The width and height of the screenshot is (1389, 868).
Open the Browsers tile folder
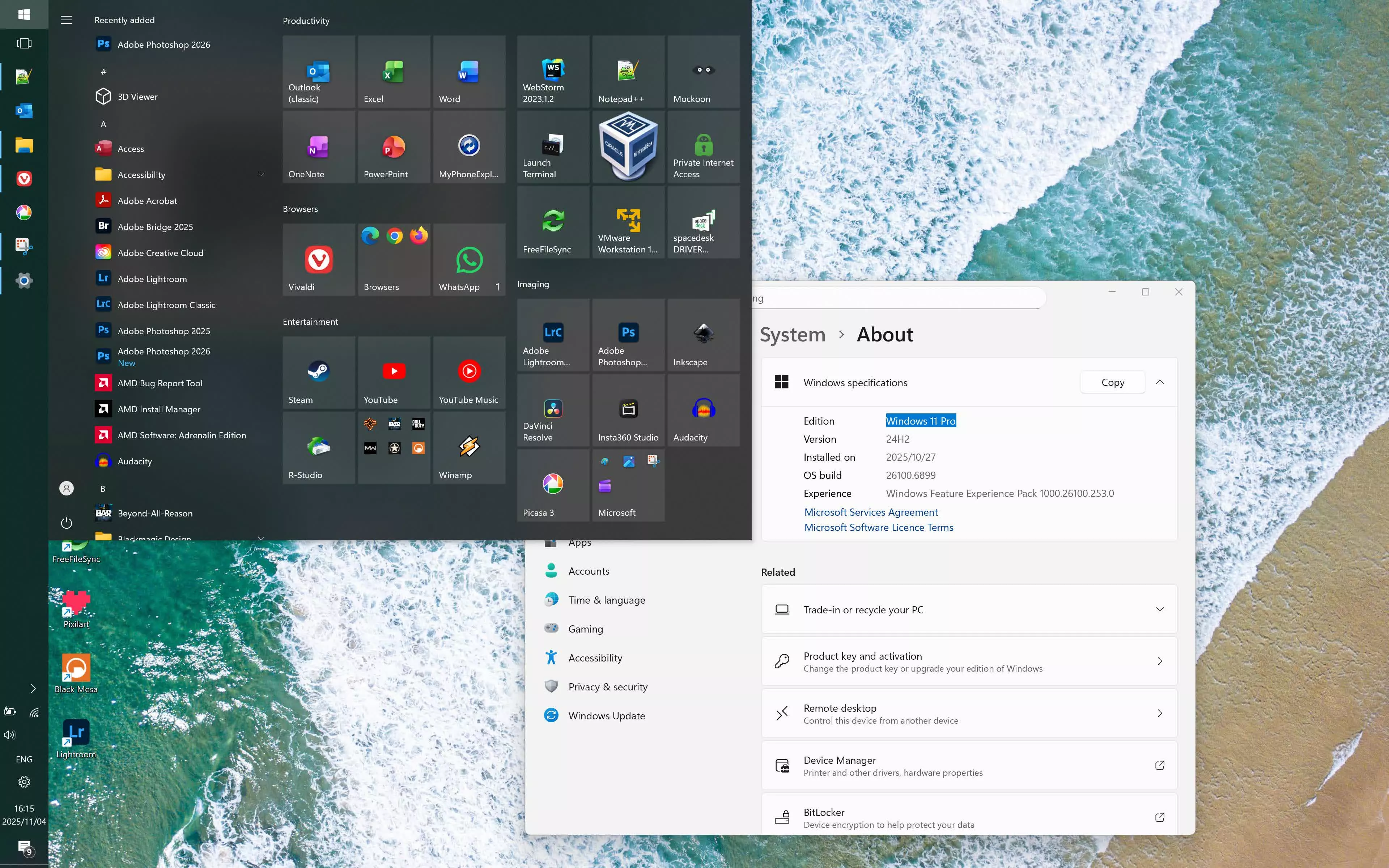394,259
